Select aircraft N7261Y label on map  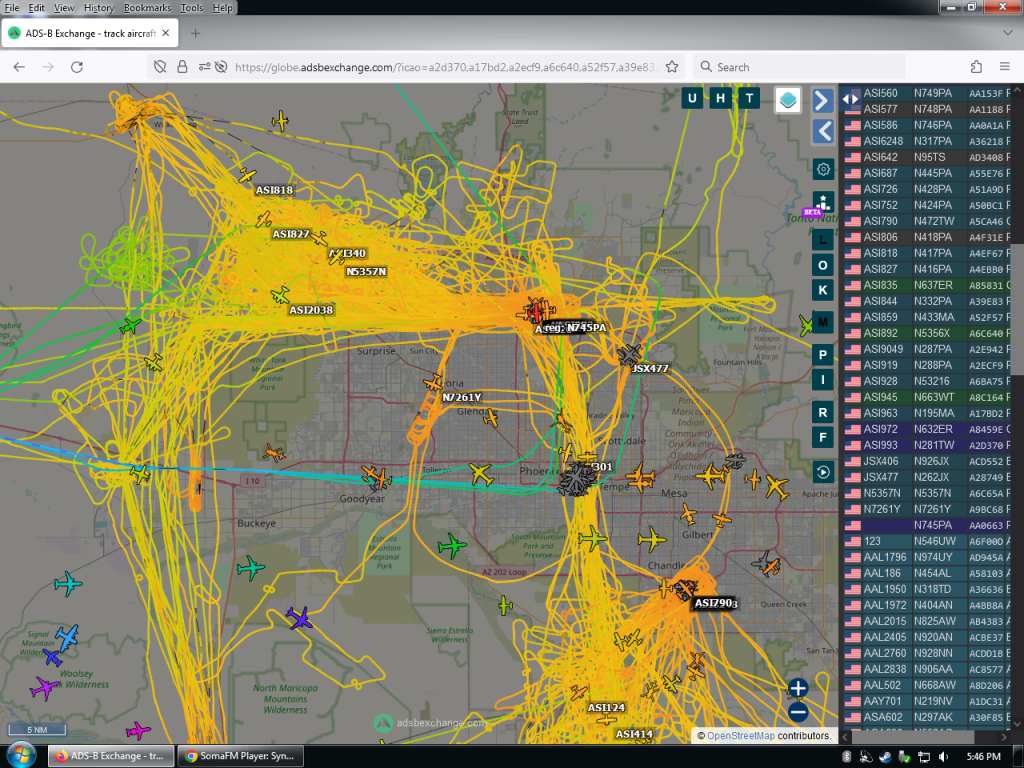click(462, 397)
